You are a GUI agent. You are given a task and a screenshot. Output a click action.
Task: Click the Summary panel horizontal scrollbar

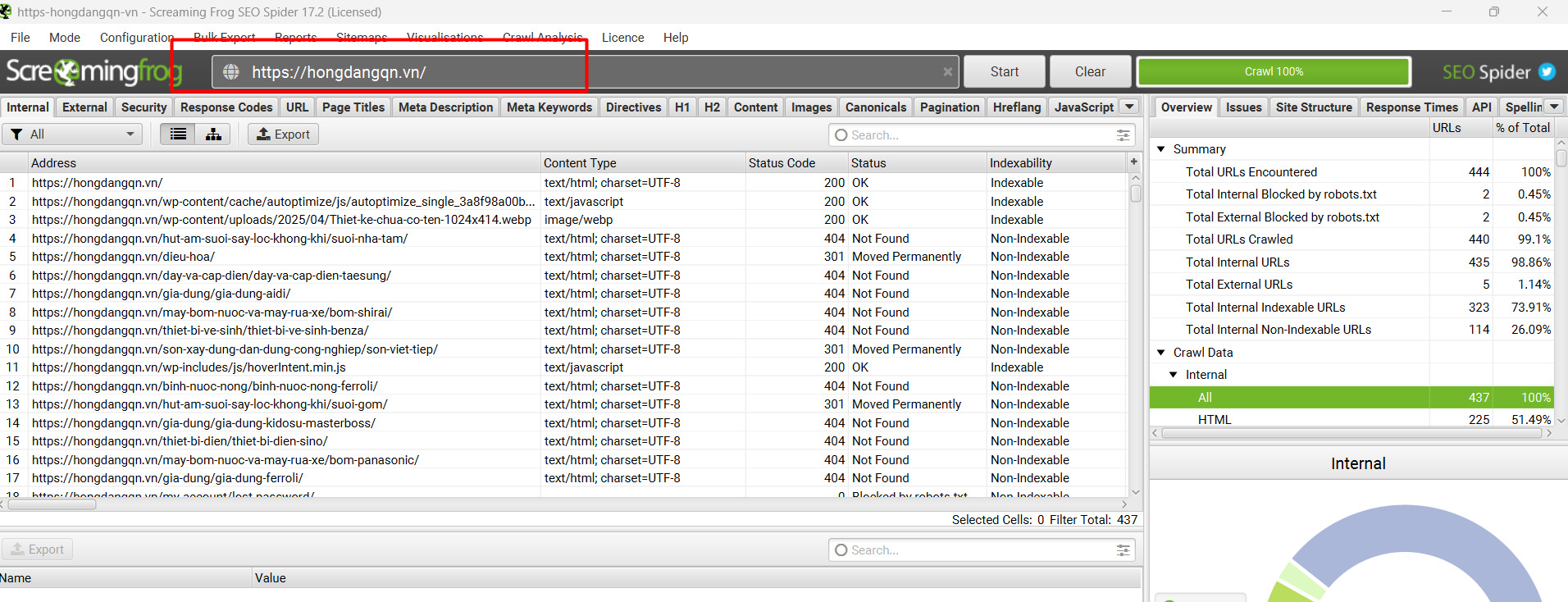point(1351,433)
